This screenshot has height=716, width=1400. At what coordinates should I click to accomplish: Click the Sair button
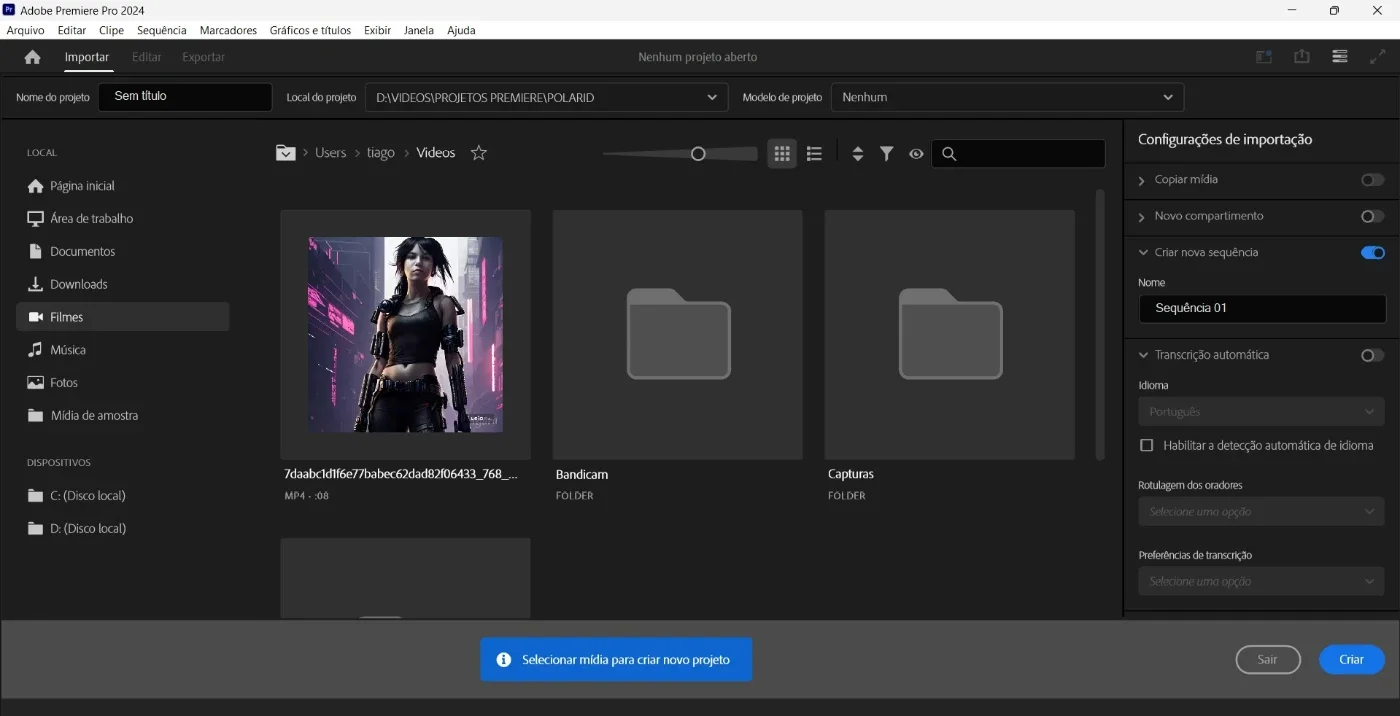[x=1267, y=660]
